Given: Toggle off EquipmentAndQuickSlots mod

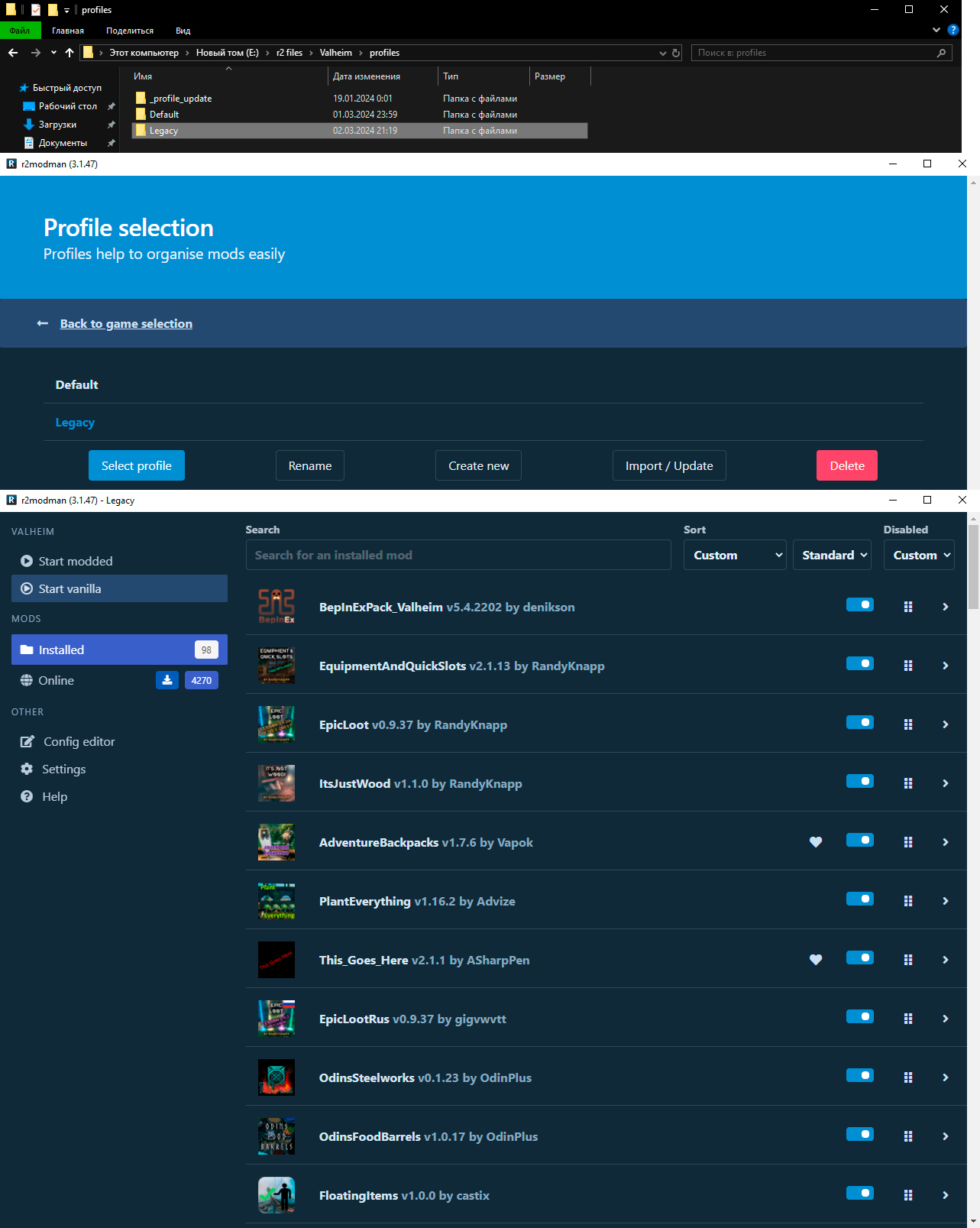Looking at the screenshot, I should [860, 663].
